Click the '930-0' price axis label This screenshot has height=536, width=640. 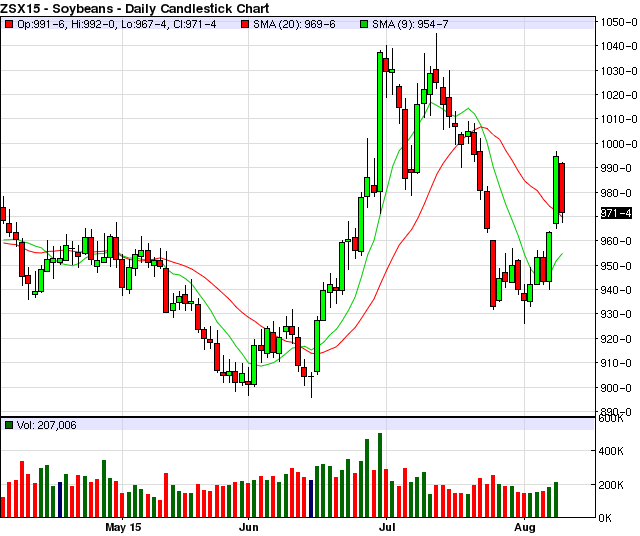616,314
